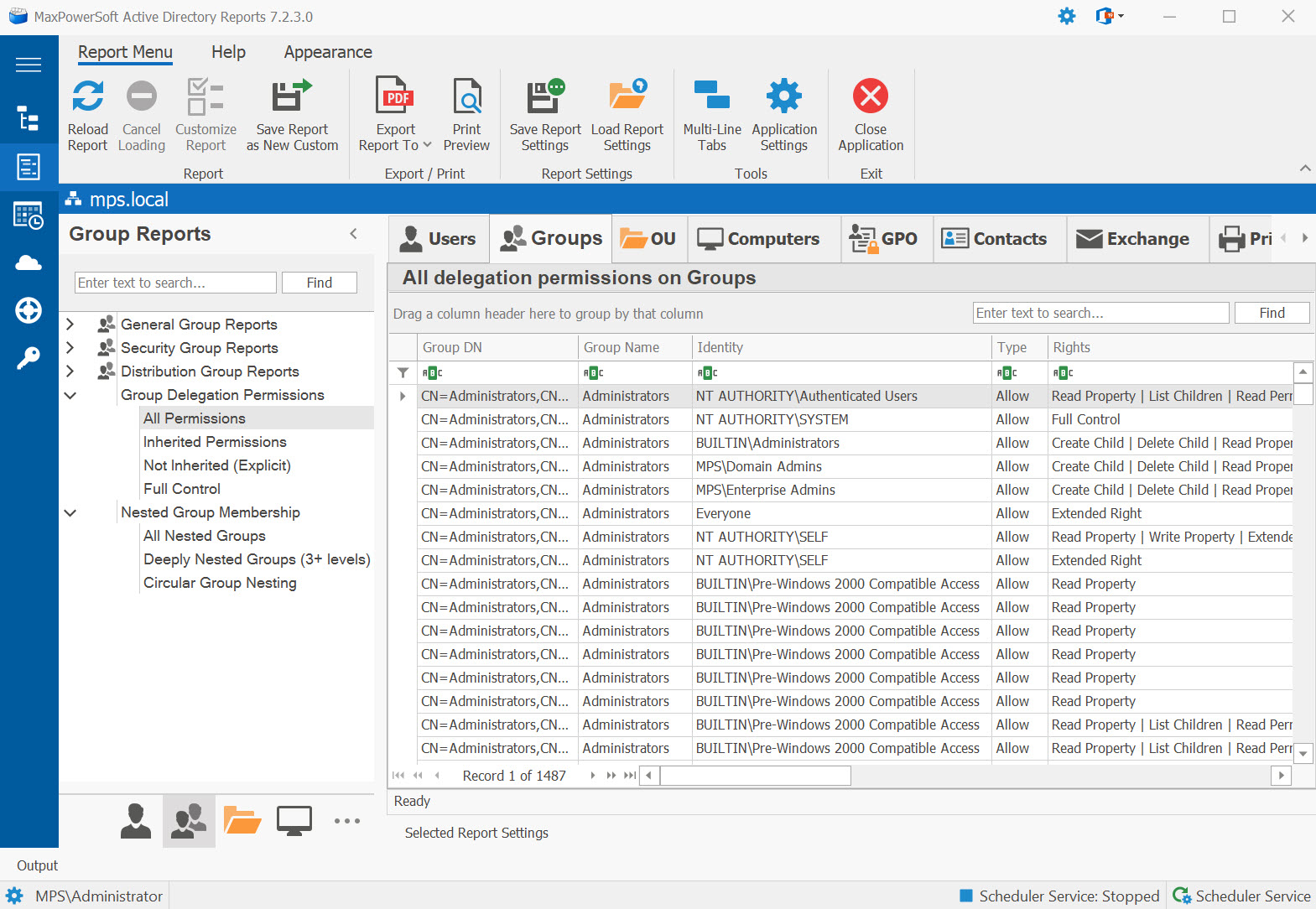
Task: Open the tree structure view in the sidebar
Action: click(x=29, y=118)
